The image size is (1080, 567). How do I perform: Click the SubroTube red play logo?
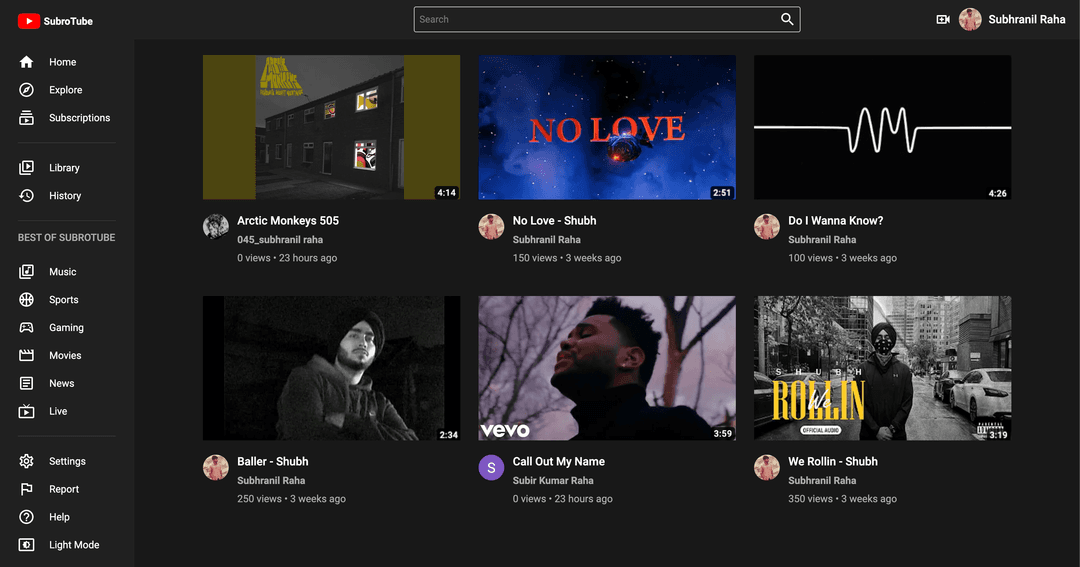(x=28, y=21)
